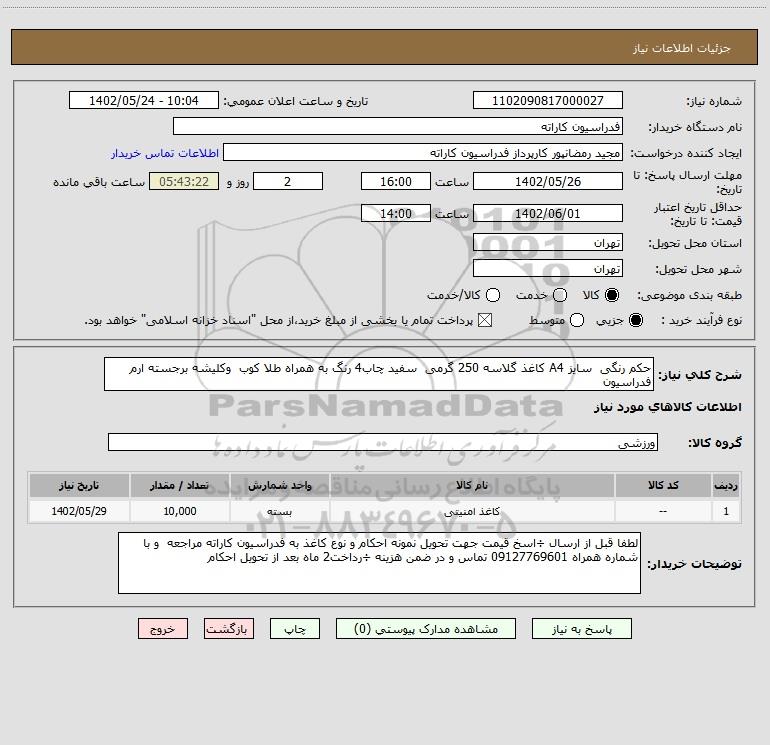Click the نام کالا column header
The image size is (770, 745).
(479, 484)
